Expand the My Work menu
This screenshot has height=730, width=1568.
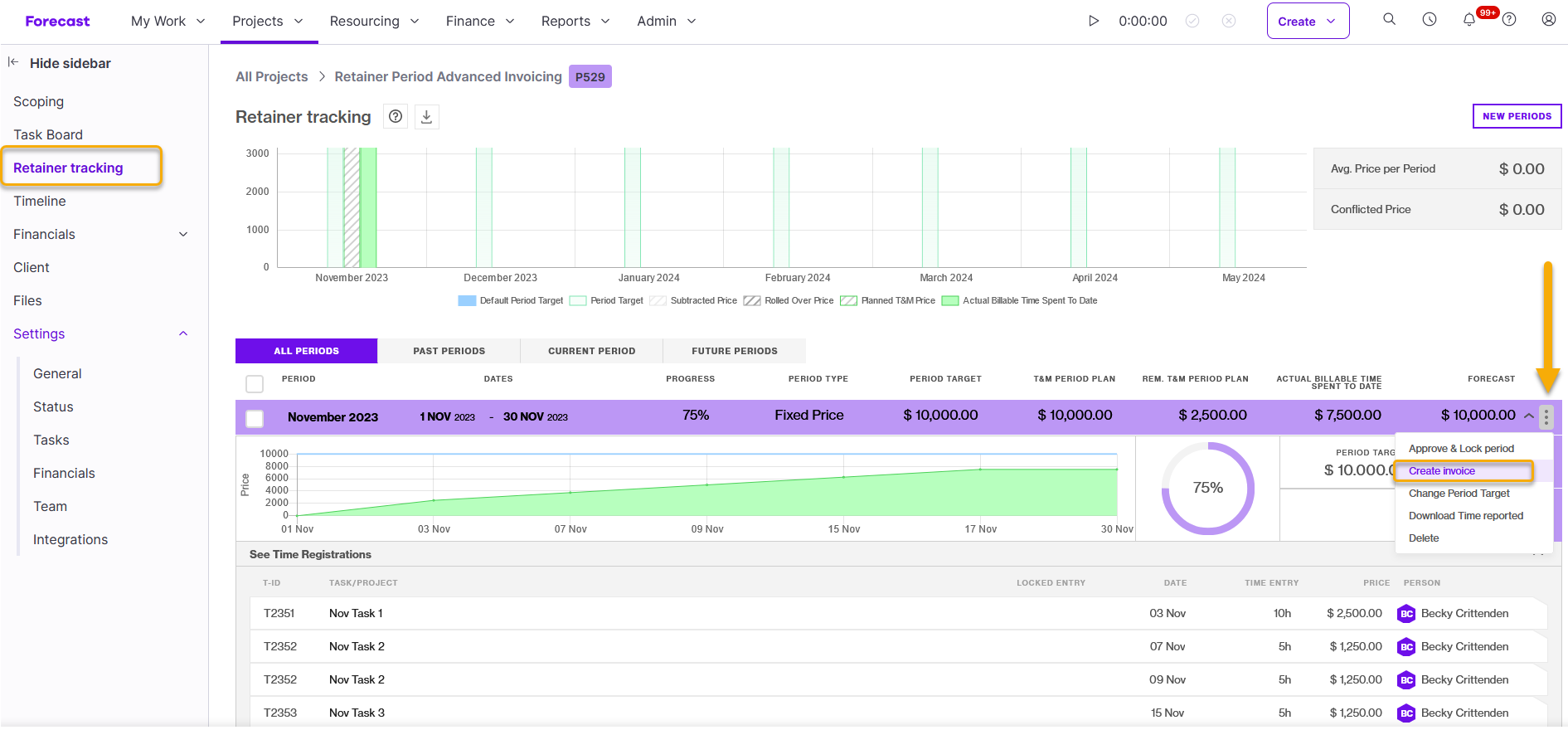point(168,21)
